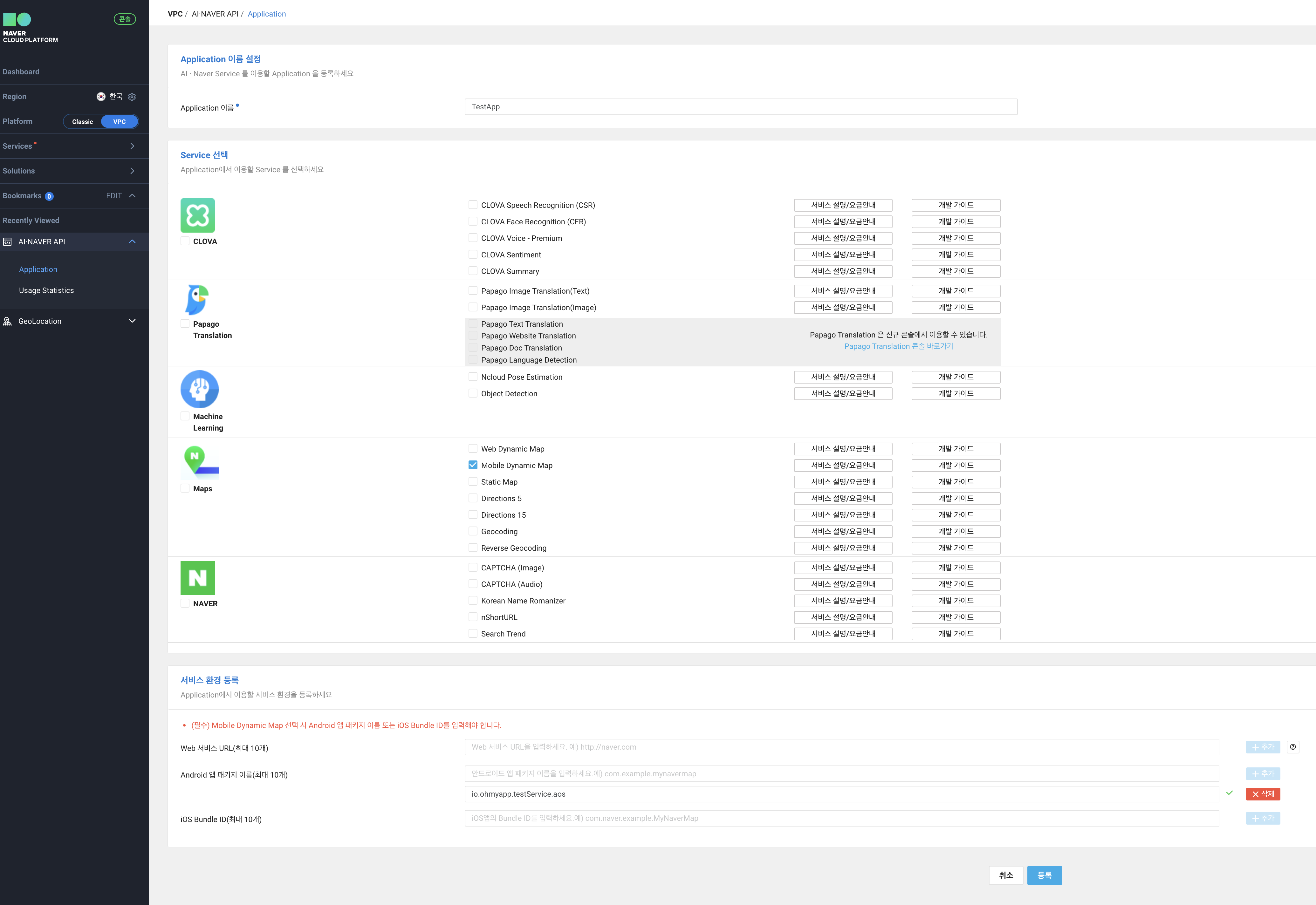Open Region settings gear icon
The height and width of the screenshot is (905, 1316).
[132, 97]
